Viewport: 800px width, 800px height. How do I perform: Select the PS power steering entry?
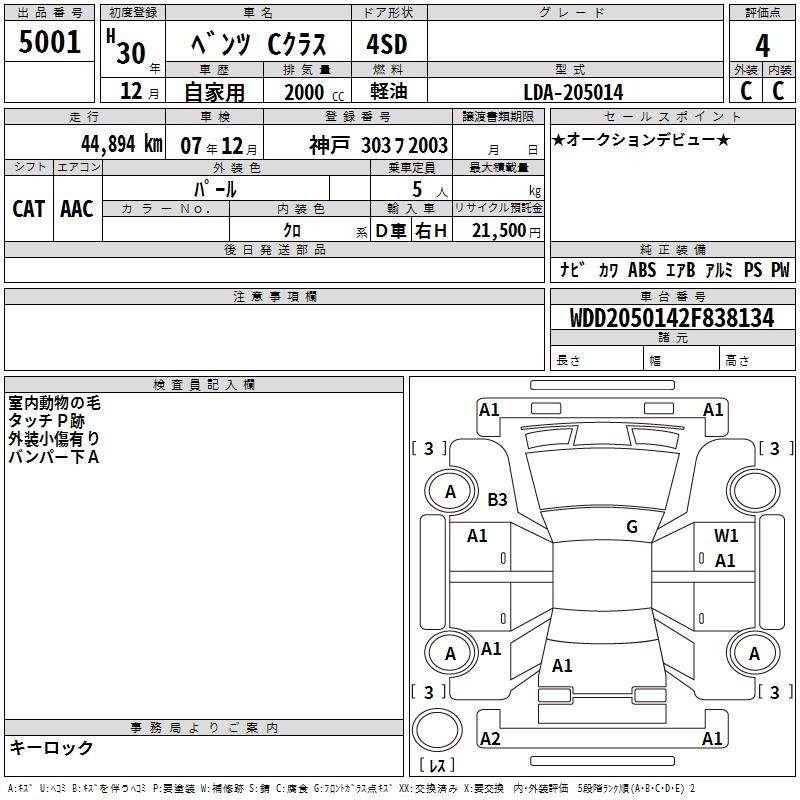point(753,269)
